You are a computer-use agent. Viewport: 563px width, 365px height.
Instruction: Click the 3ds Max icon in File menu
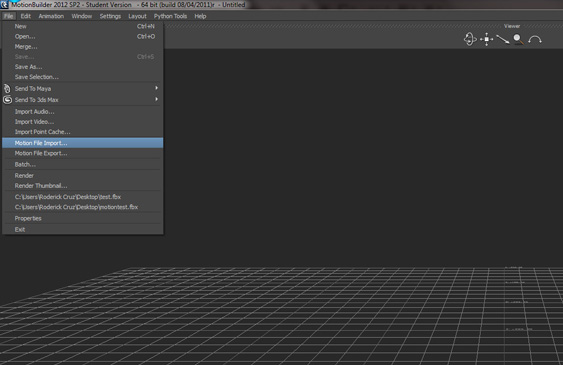click(x=8, y=100)
